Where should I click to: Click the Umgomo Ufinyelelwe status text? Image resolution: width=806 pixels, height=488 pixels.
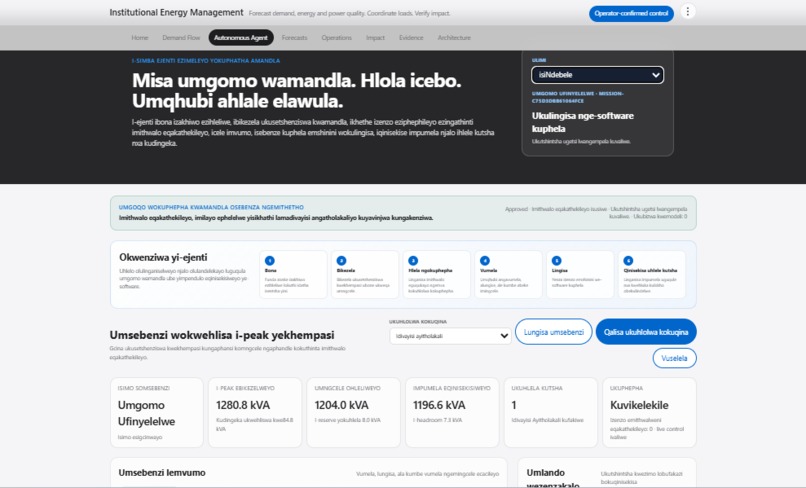coord(146,413)
